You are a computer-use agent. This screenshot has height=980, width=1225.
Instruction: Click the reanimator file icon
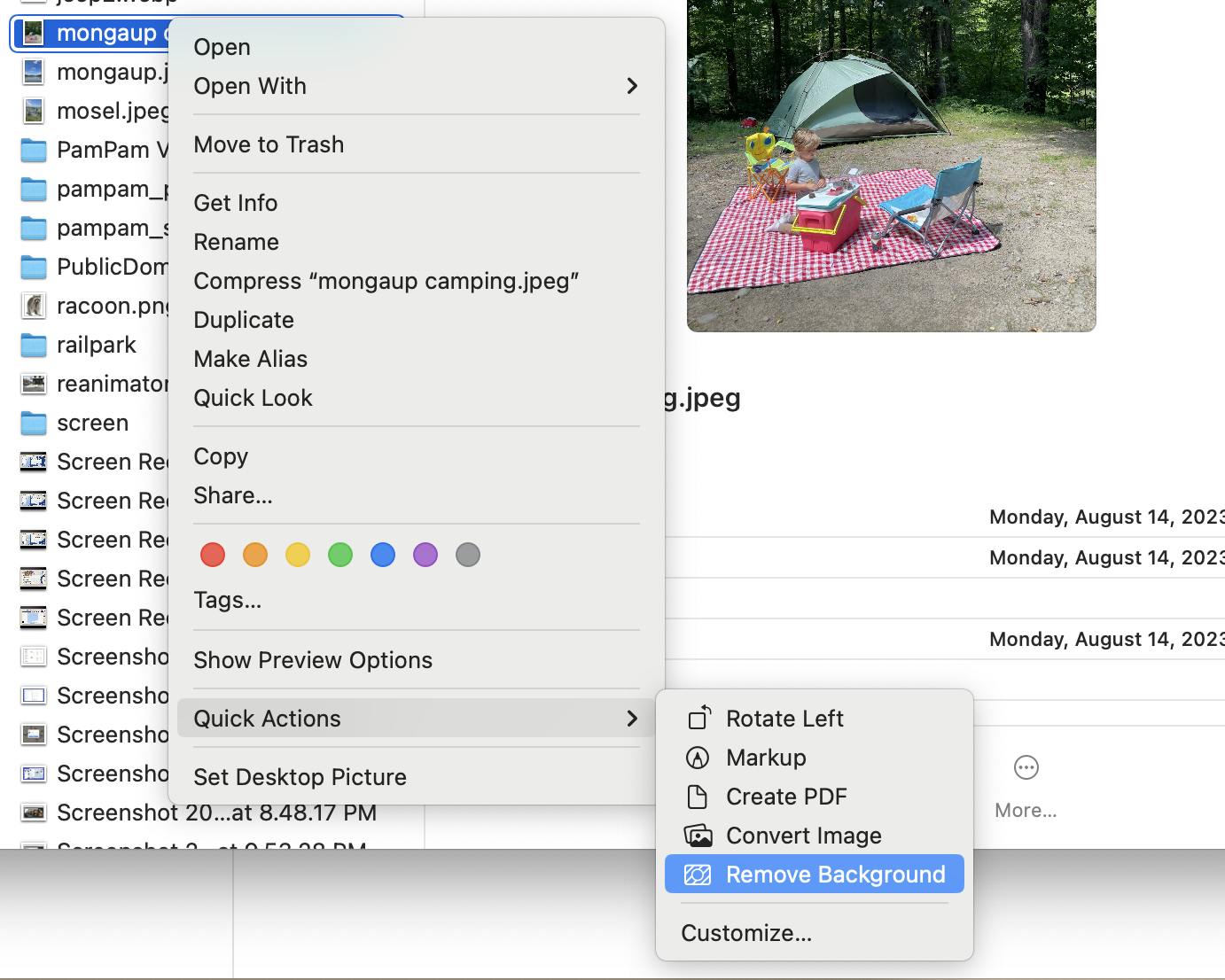tap(33, 384)
